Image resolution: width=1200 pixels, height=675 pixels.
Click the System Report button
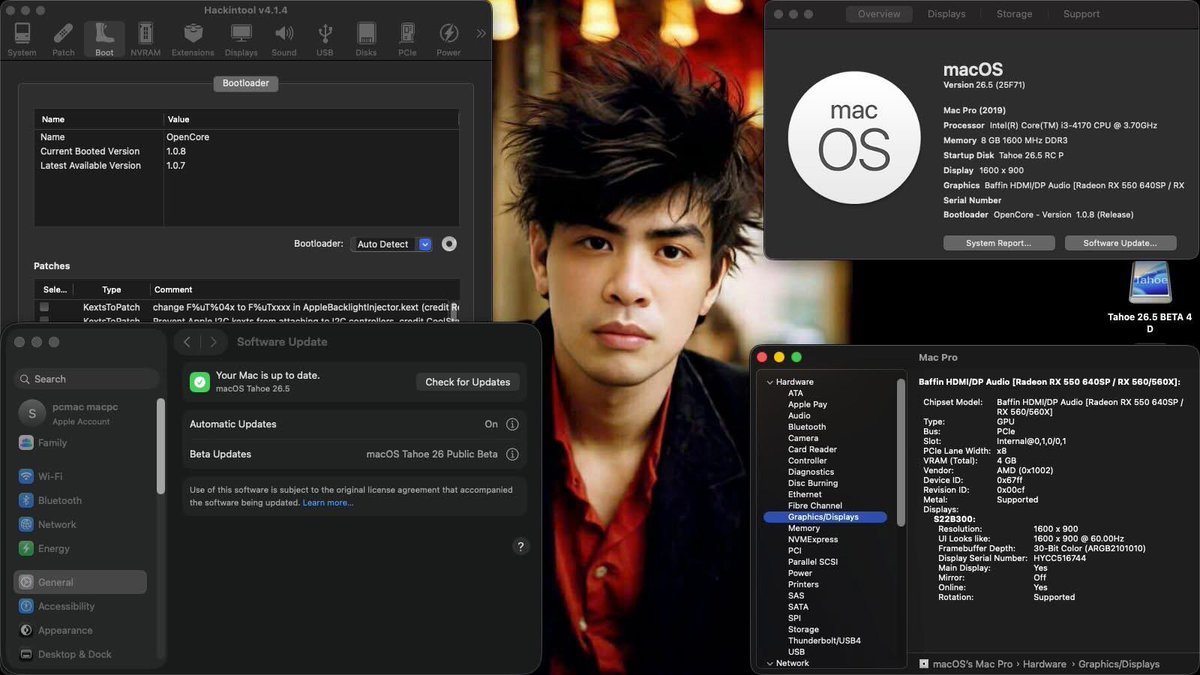pyautogui.click(x=999, y=243)
